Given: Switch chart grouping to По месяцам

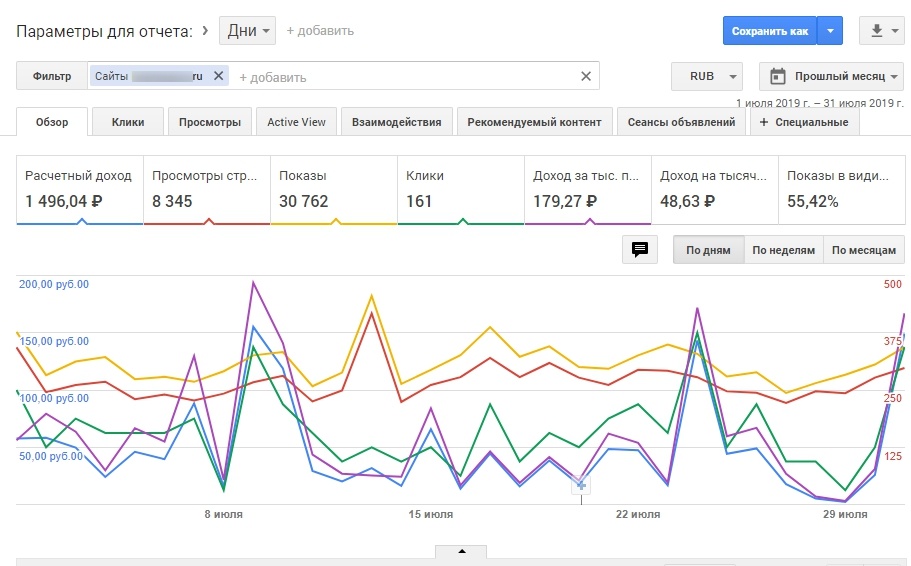Looking at the screenshot, I should click(864, 250).
